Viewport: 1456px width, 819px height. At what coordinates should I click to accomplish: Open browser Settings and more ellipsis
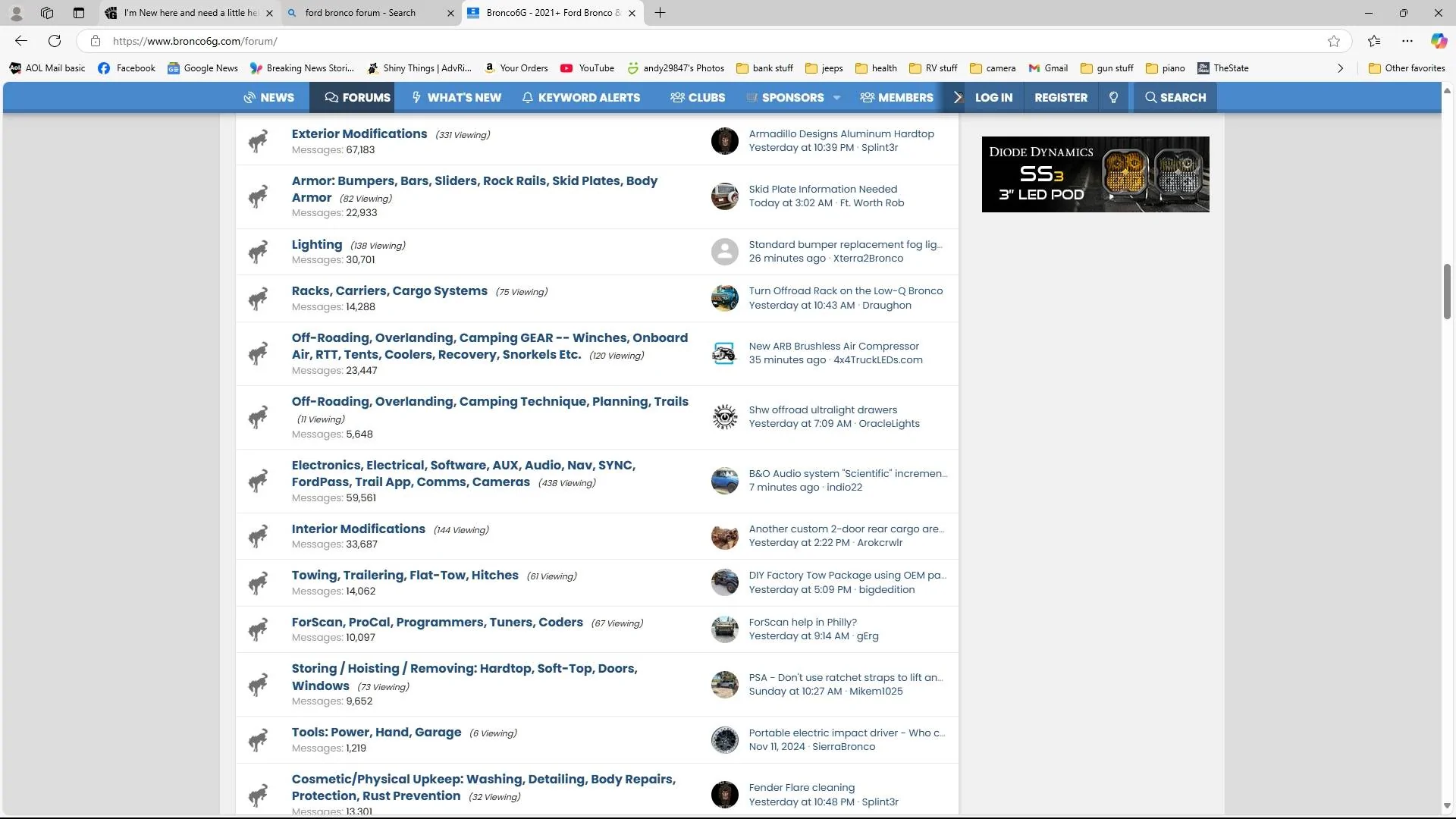tap(1407, 41)
